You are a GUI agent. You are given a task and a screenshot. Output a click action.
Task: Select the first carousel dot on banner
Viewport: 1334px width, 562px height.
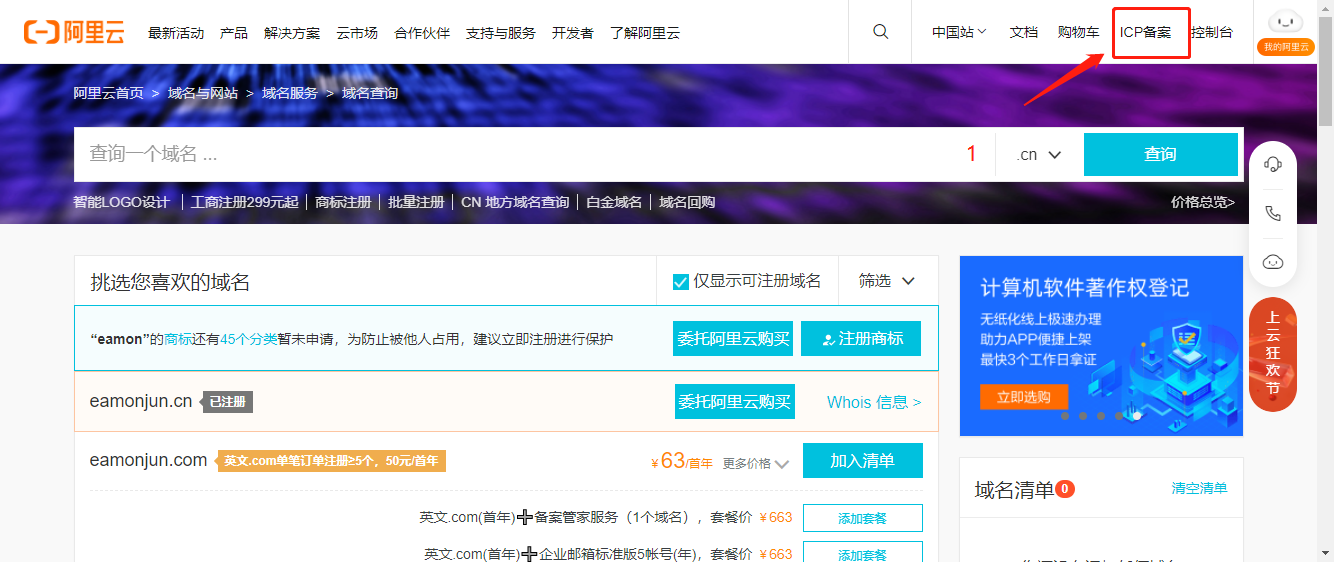tap(1065, 416)
